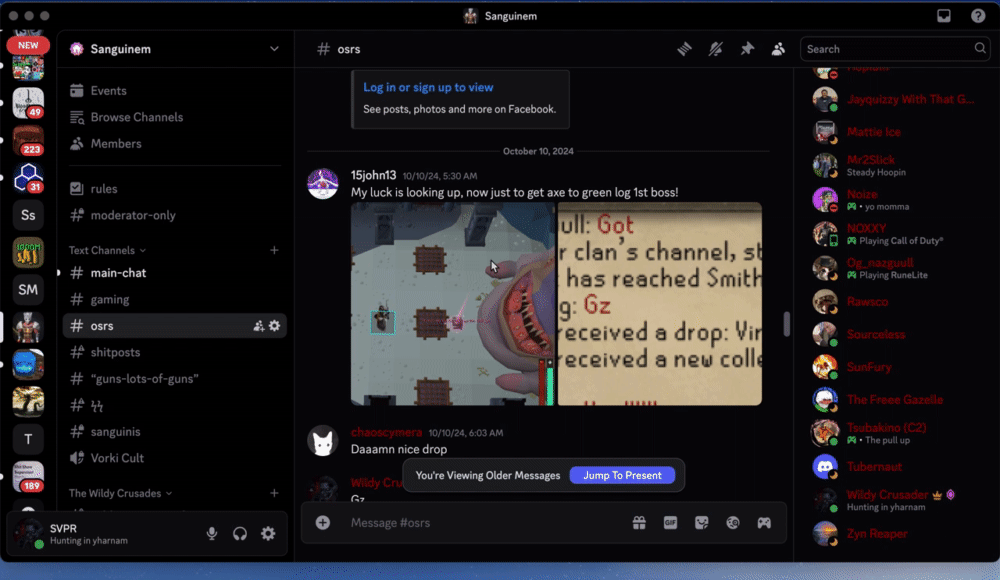This screenshot has height=580, width=1000.
Task: Click 15john13 username in message
Action: click(374, 175)
